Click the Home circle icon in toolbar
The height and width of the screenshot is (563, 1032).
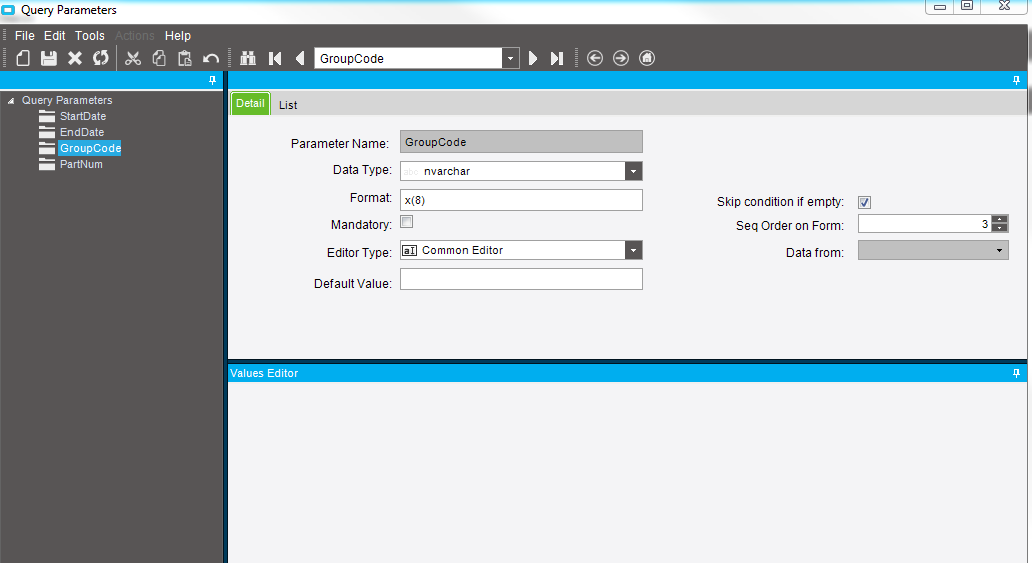coord(647,58)
